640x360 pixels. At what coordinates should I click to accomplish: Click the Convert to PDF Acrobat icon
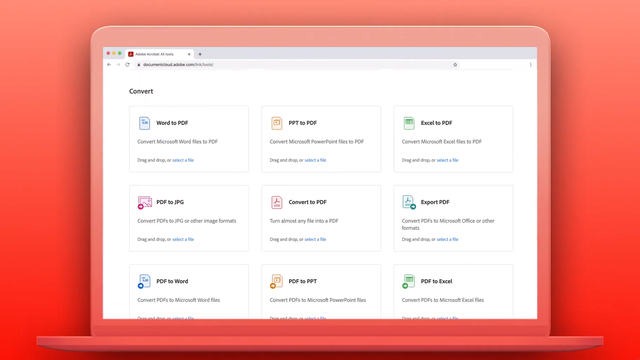[277, 202]
